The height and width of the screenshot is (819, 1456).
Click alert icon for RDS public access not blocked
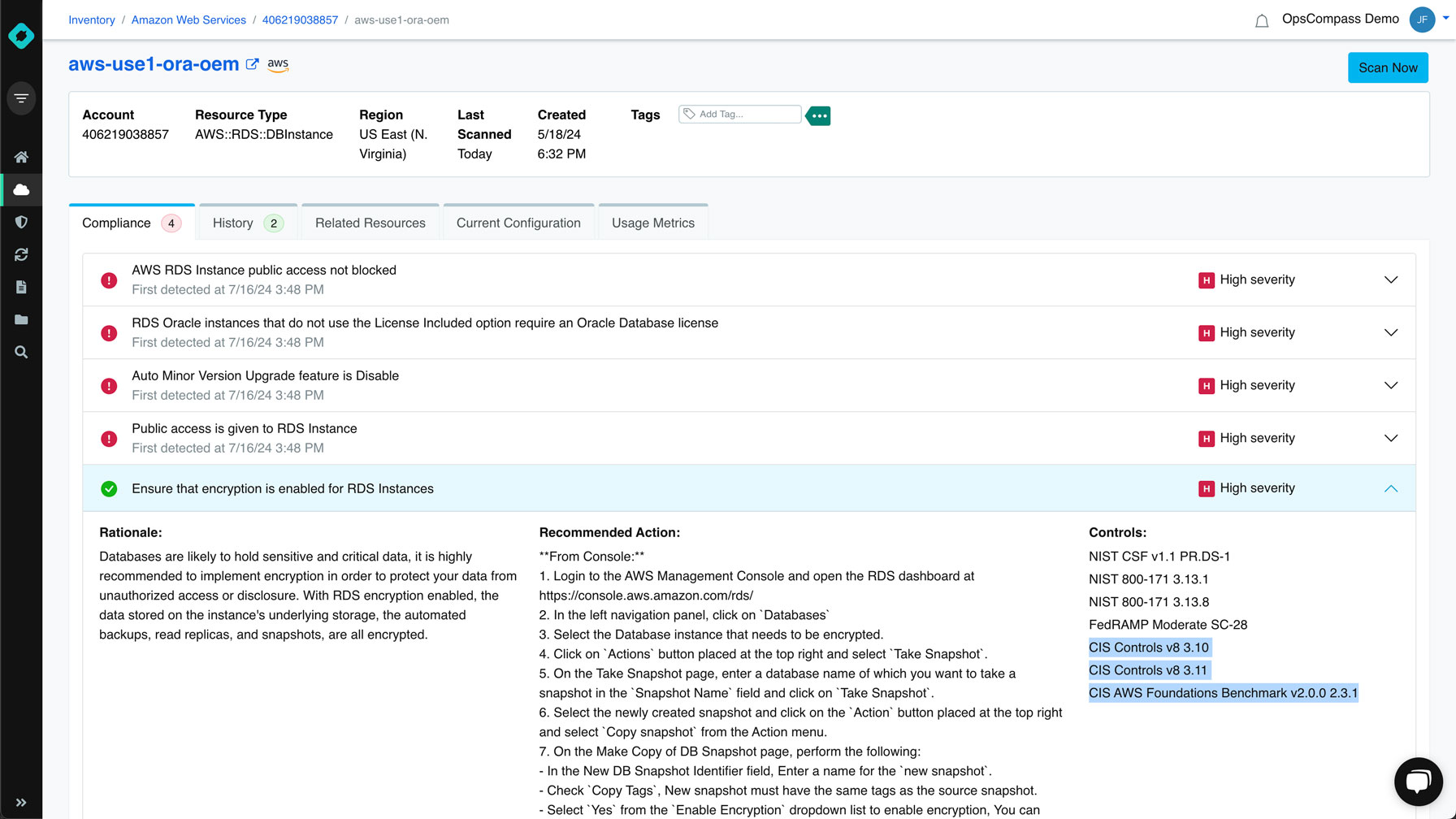point(109,280)
